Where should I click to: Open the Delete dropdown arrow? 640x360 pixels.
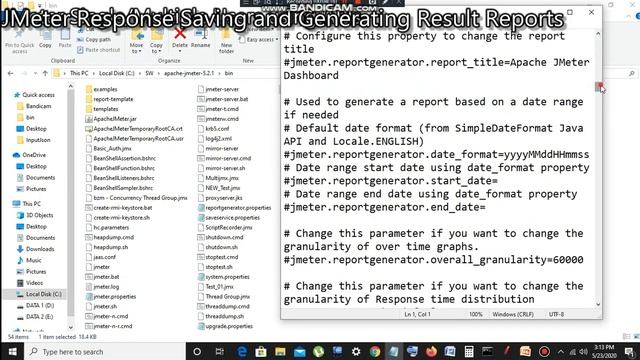[180, 51]
